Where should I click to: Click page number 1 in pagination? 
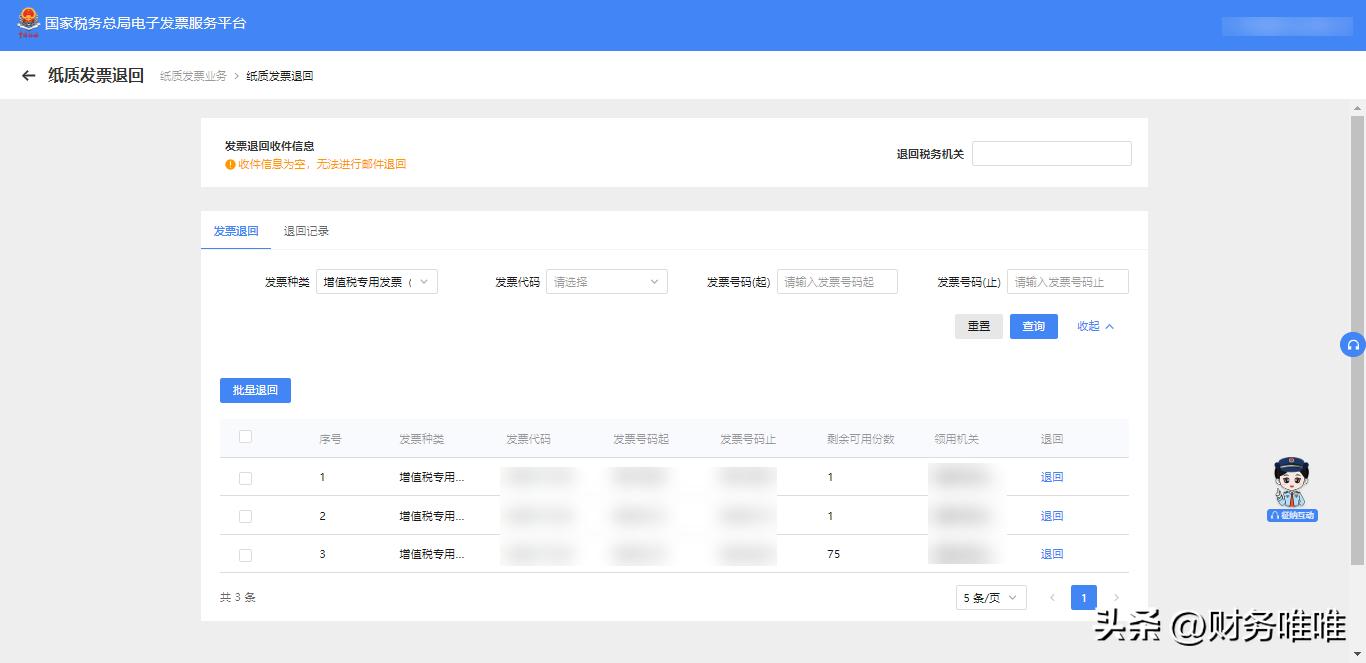(1083, 597)
